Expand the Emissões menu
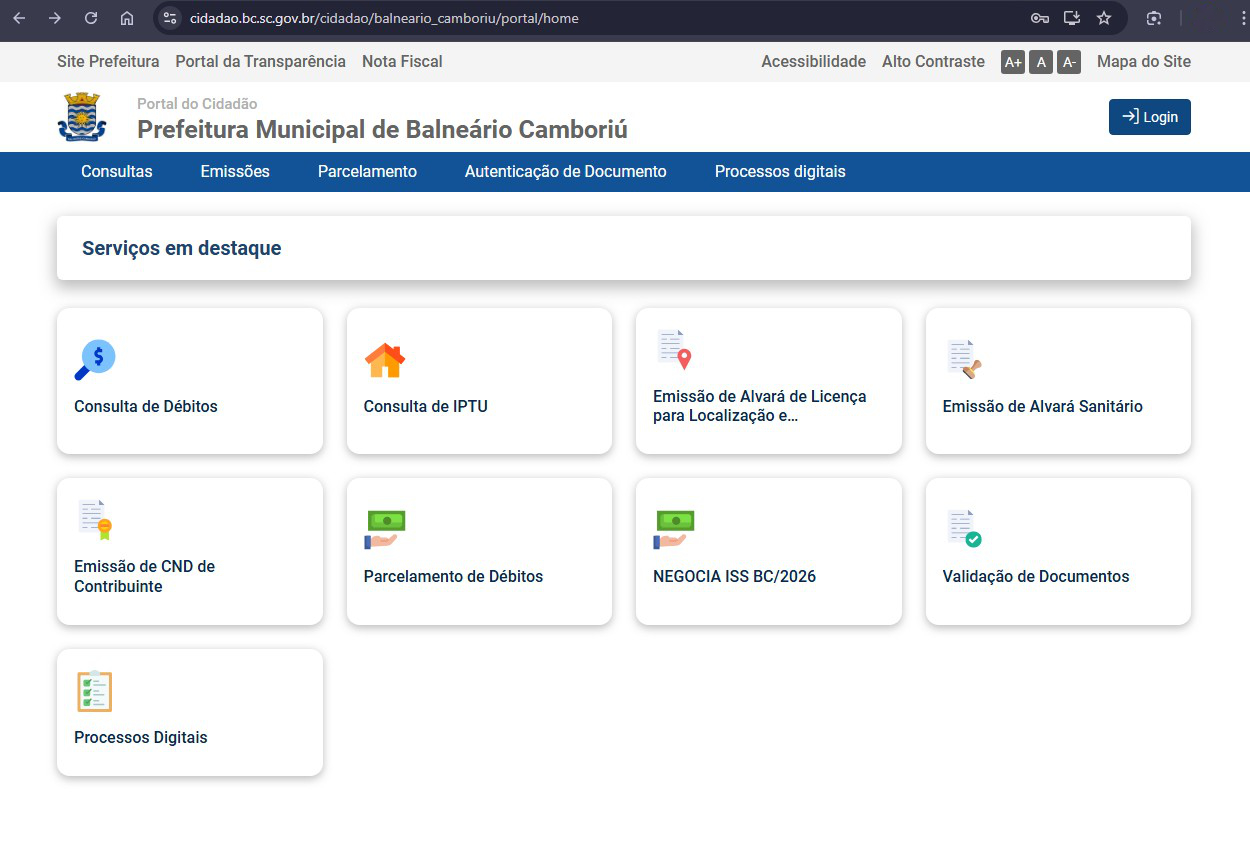Image resolution: width=1250 pixels, height=851 pixels. [235, 172]
